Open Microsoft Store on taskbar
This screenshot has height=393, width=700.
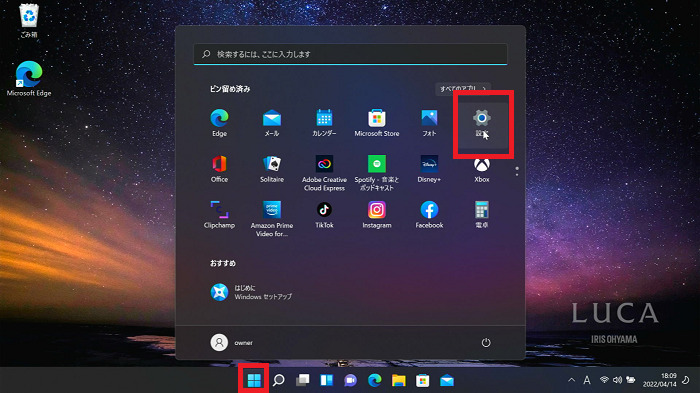coord(422,380)
